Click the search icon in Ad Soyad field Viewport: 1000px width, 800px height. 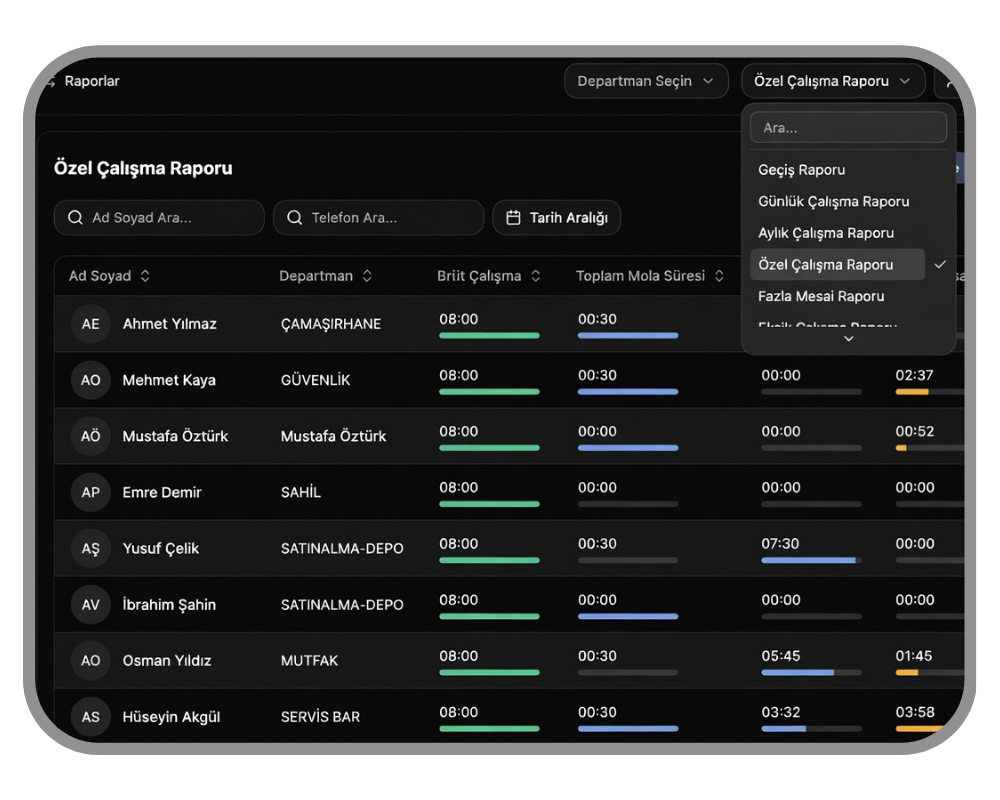75,218
